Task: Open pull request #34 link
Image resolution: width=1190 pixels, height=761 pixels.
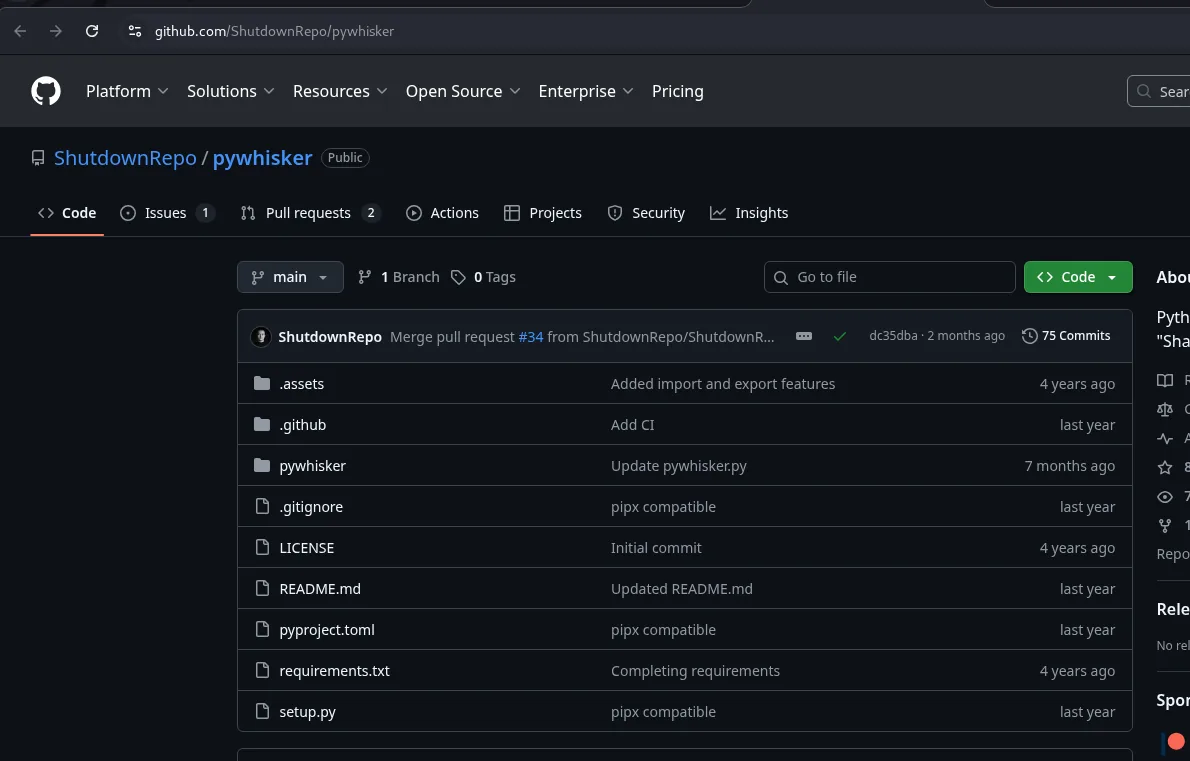Action: [x=530, y=337]
